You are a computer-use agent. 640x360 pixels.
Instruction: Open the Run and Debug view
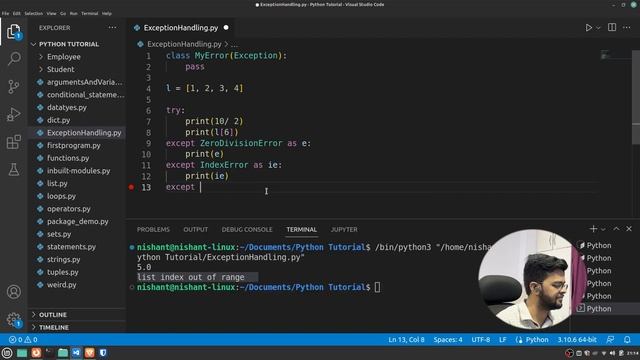pyautogui.click(x=13, y=114)
